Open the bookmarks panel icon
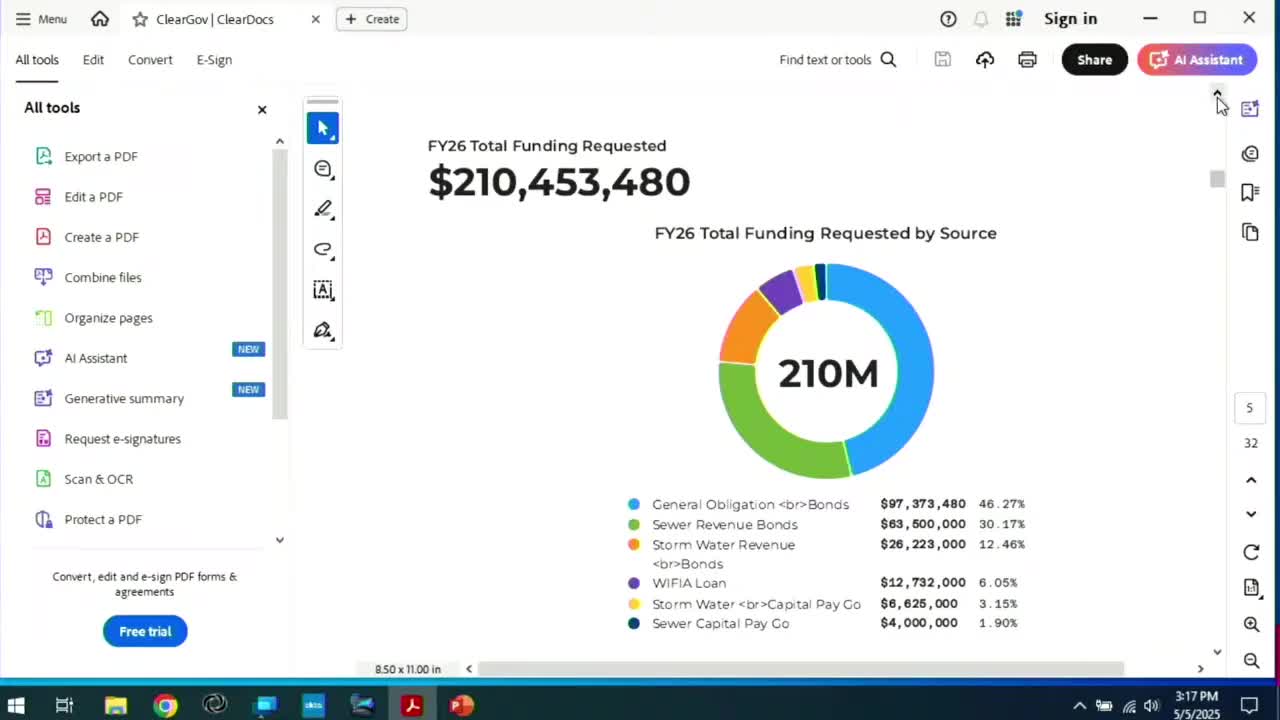This screenshot has height=720, width=1280. (1250, 192)
